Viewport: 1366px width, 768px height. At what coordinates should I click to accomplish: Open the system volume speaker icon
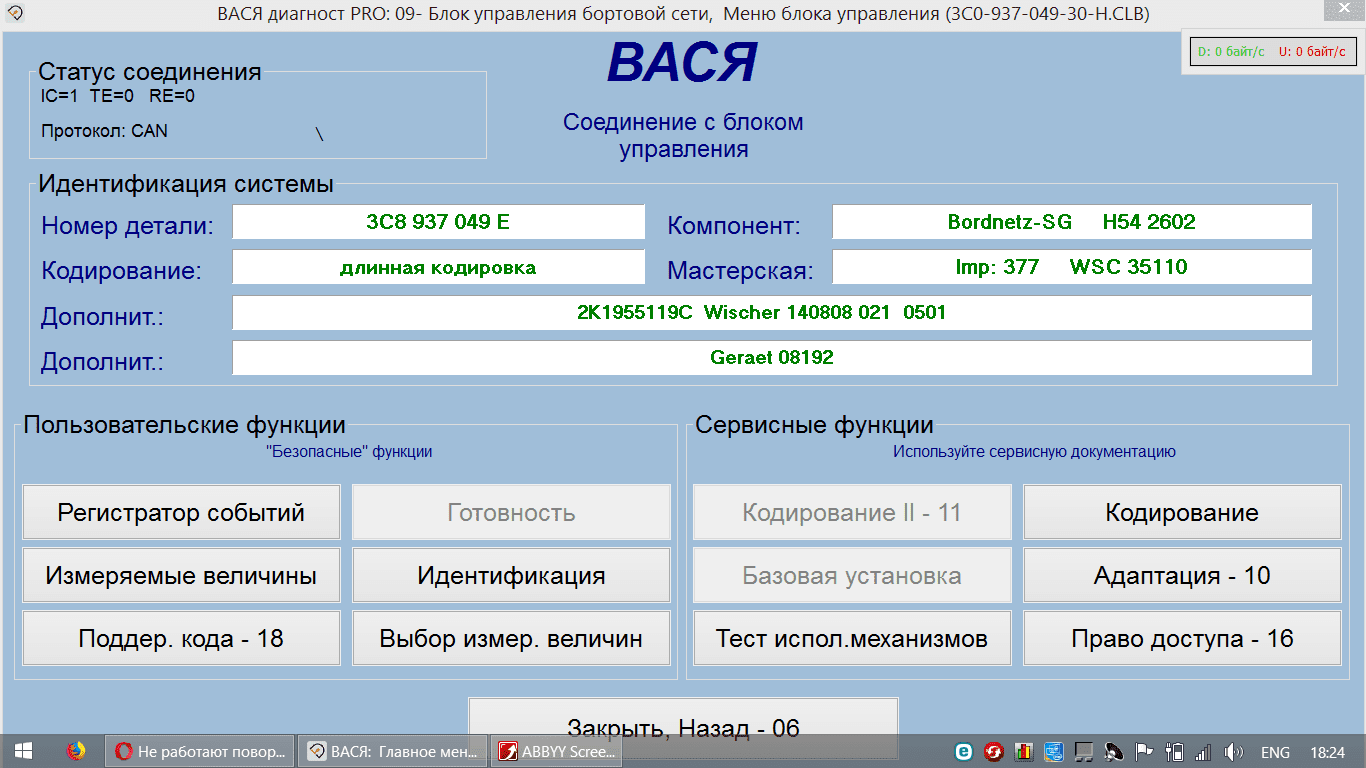click(1234, 752)
